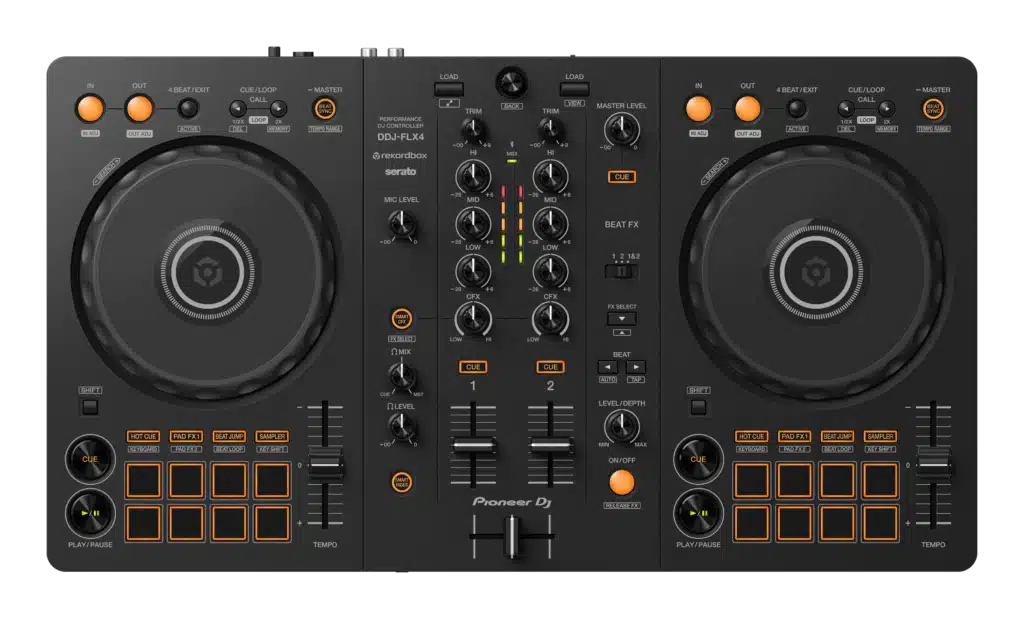Click the crossfader handle
Screen dimensions: 1024x619
513,536
